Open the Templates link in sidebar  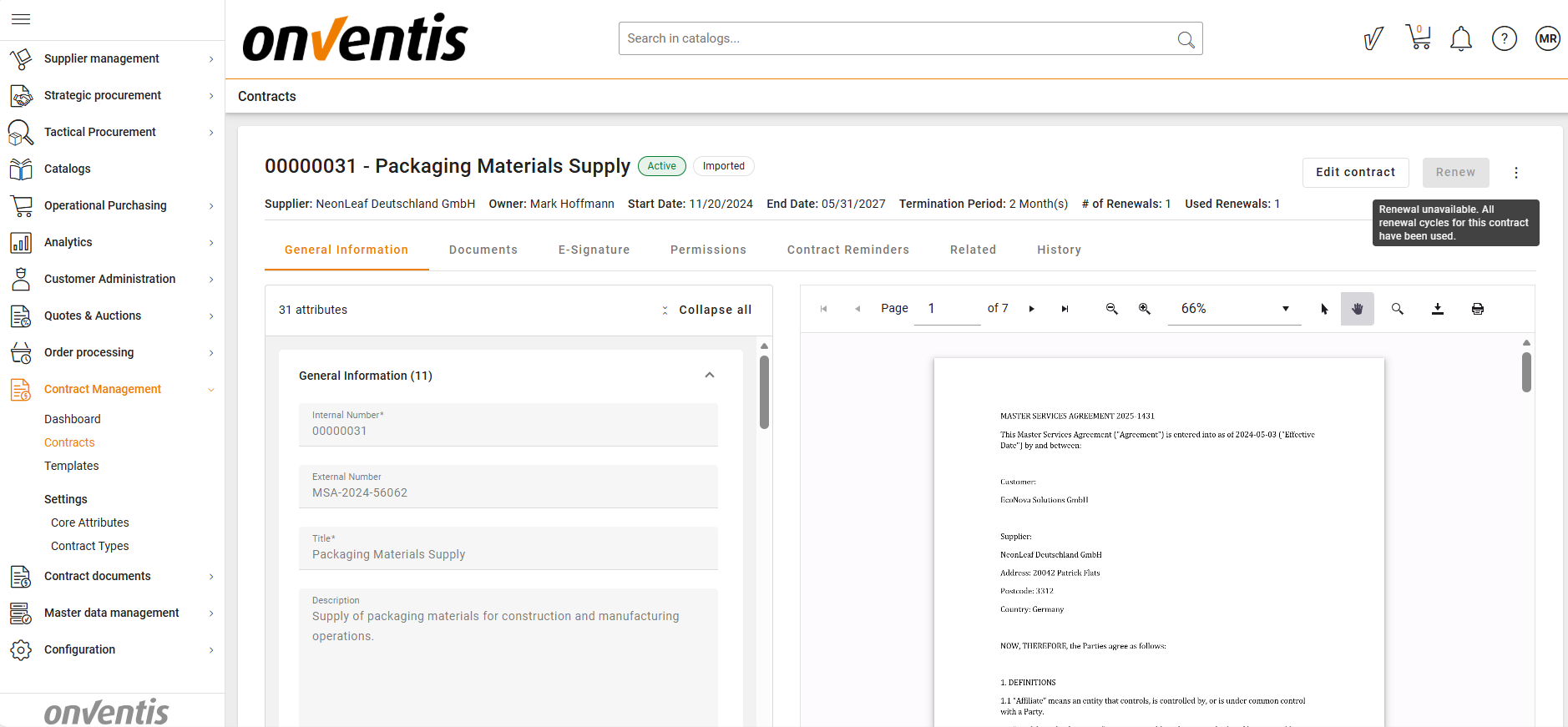click(72, 466)
